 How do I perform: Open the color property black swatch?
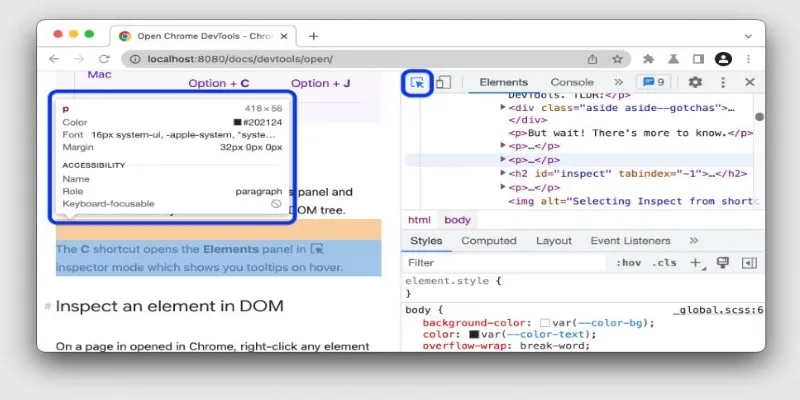(x=474, y=335)
